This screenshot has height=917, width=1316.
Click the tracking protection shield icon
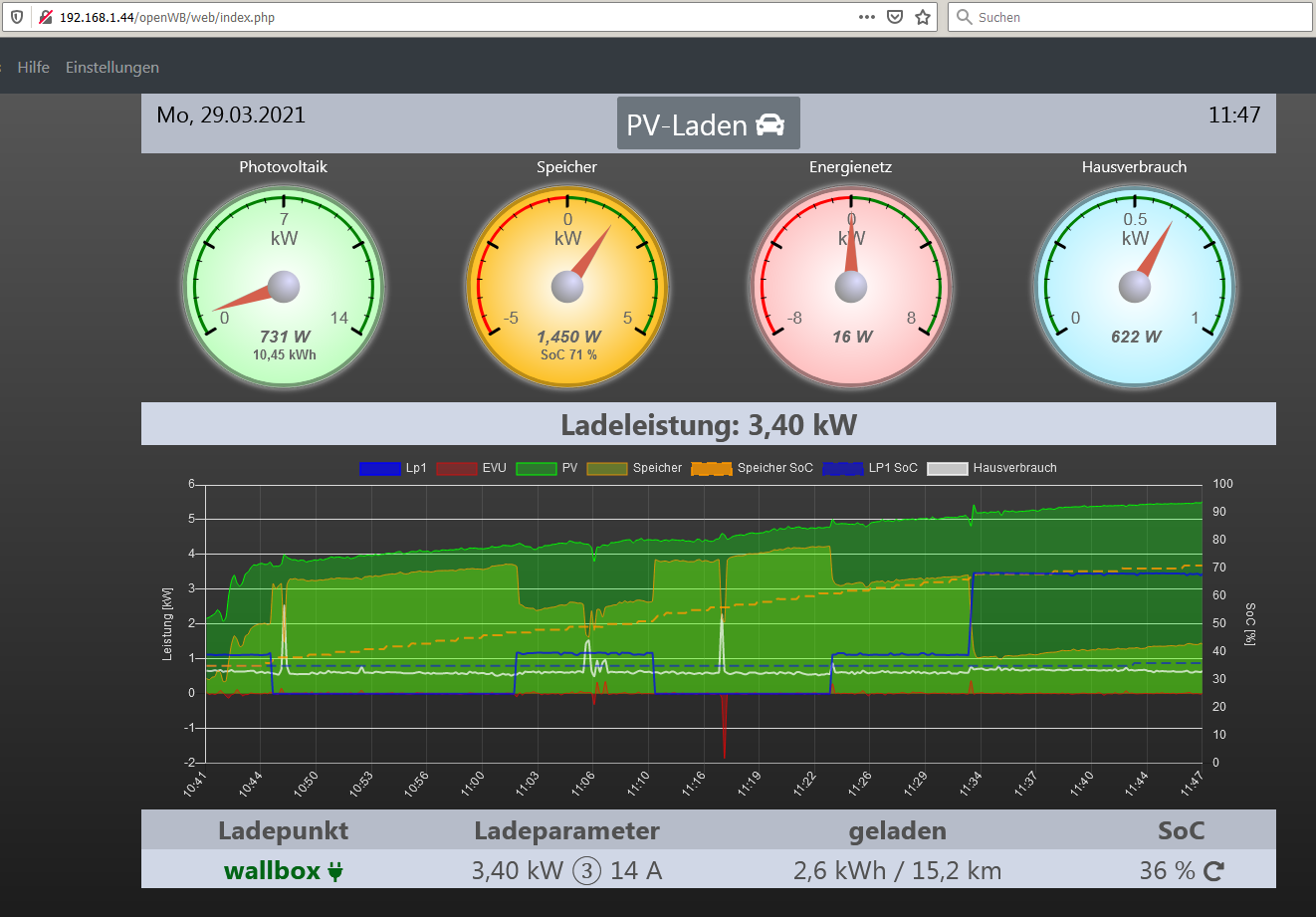(17, 17)
